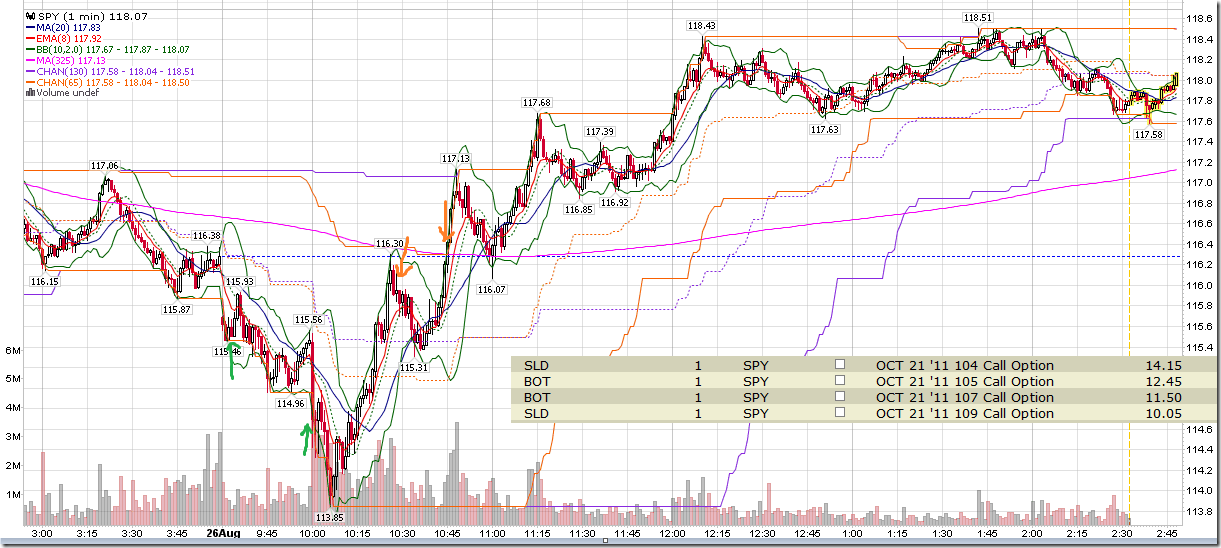
Task: Click the 14.15 price cell in trades table
Action: [x=1164, y=365]
